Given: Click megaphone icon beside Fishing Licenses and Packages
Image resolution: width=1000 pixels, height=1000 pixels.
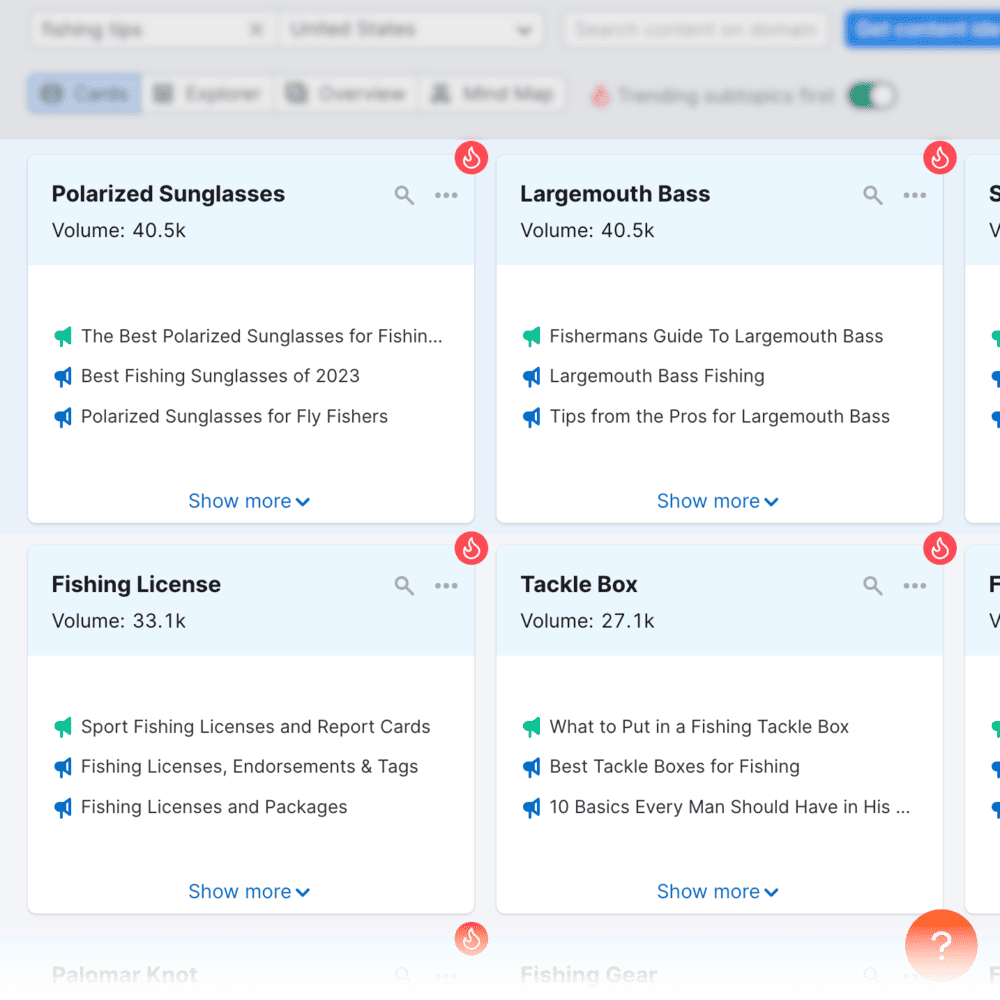Looking at the screenshot, I should pyautogui.click(x=63, y=808).
